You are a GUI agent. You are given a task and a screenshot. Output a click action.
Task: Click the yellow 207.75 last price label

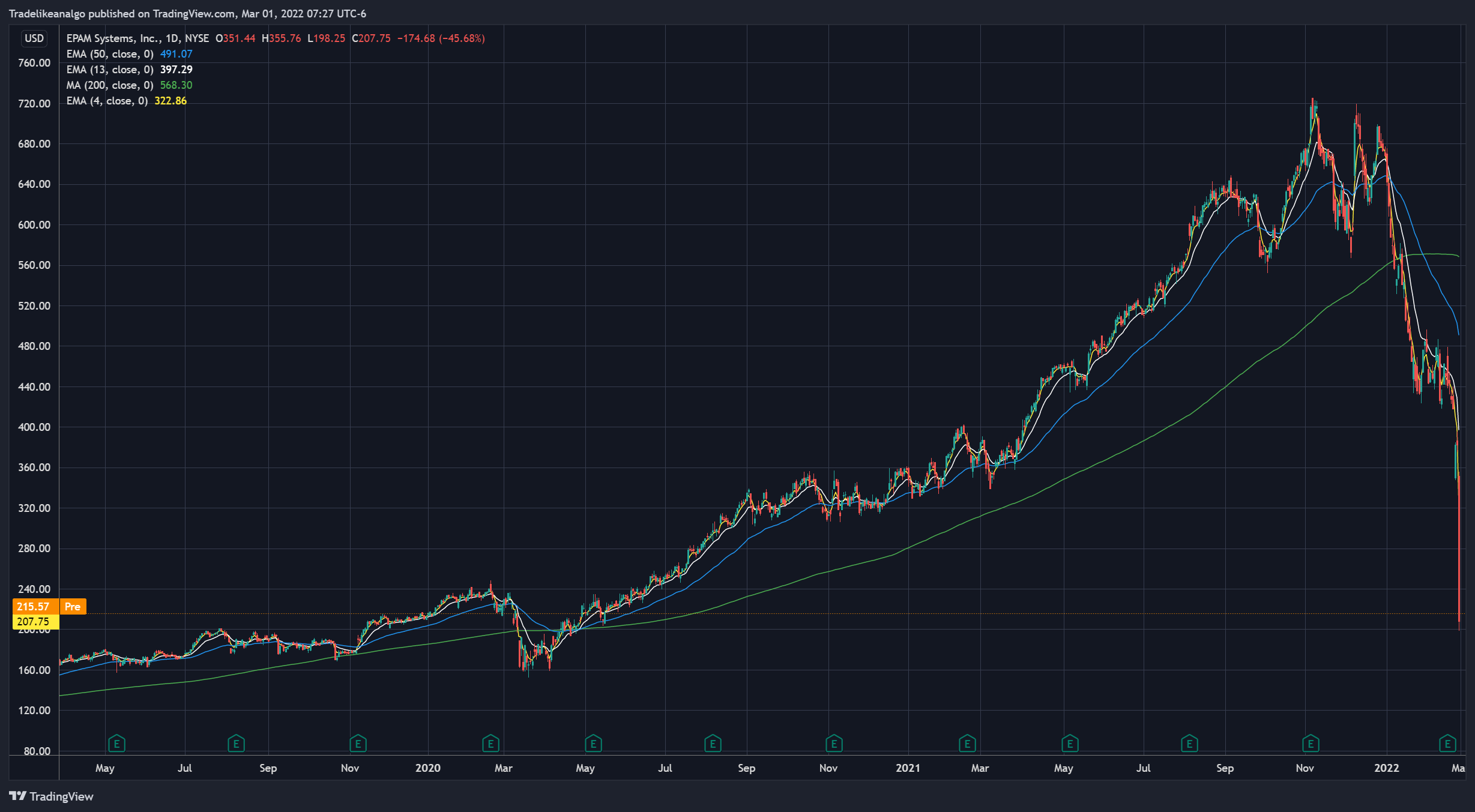35,622
